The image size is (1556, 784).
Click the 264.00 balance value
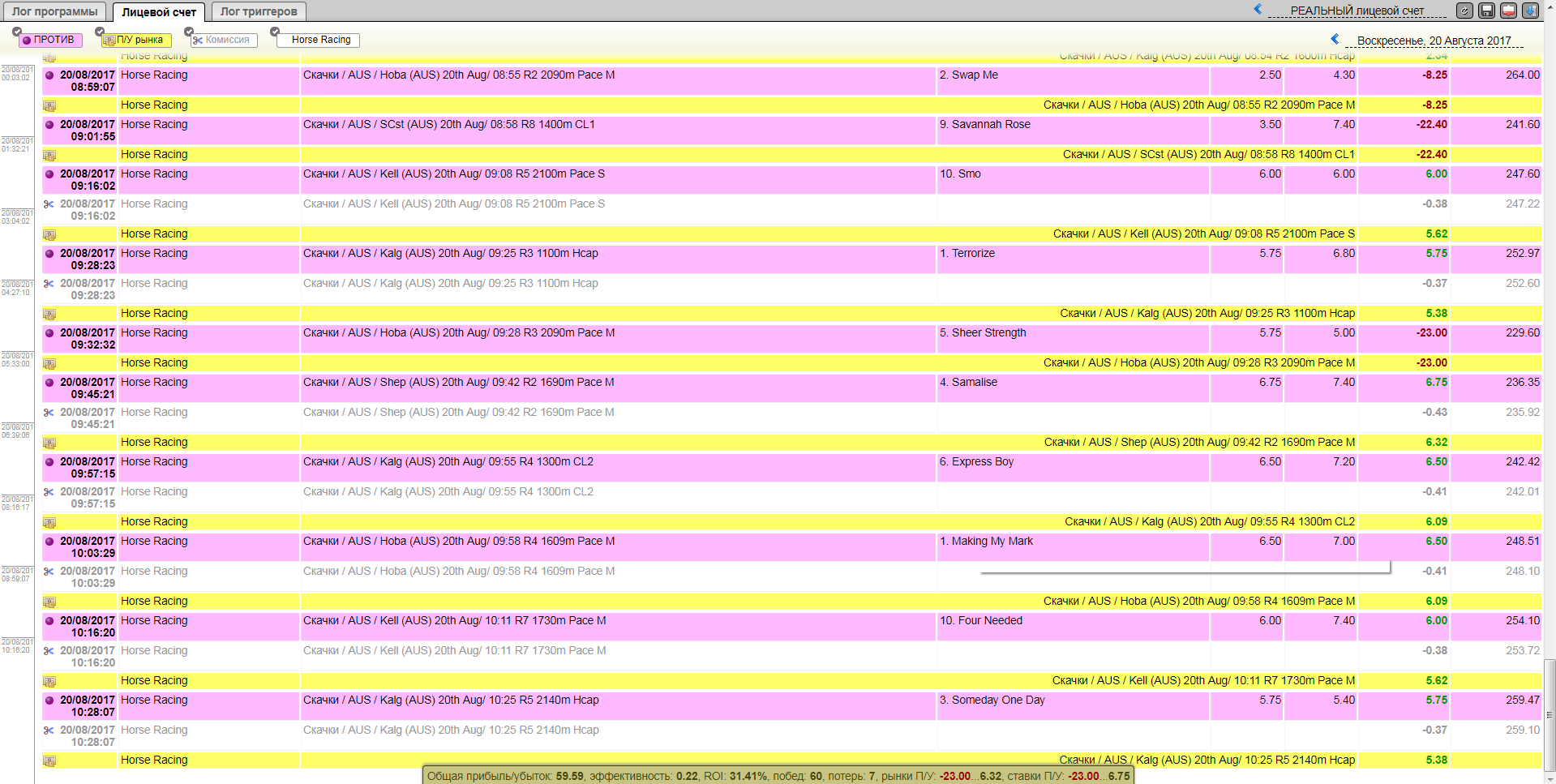point(1522,75)
